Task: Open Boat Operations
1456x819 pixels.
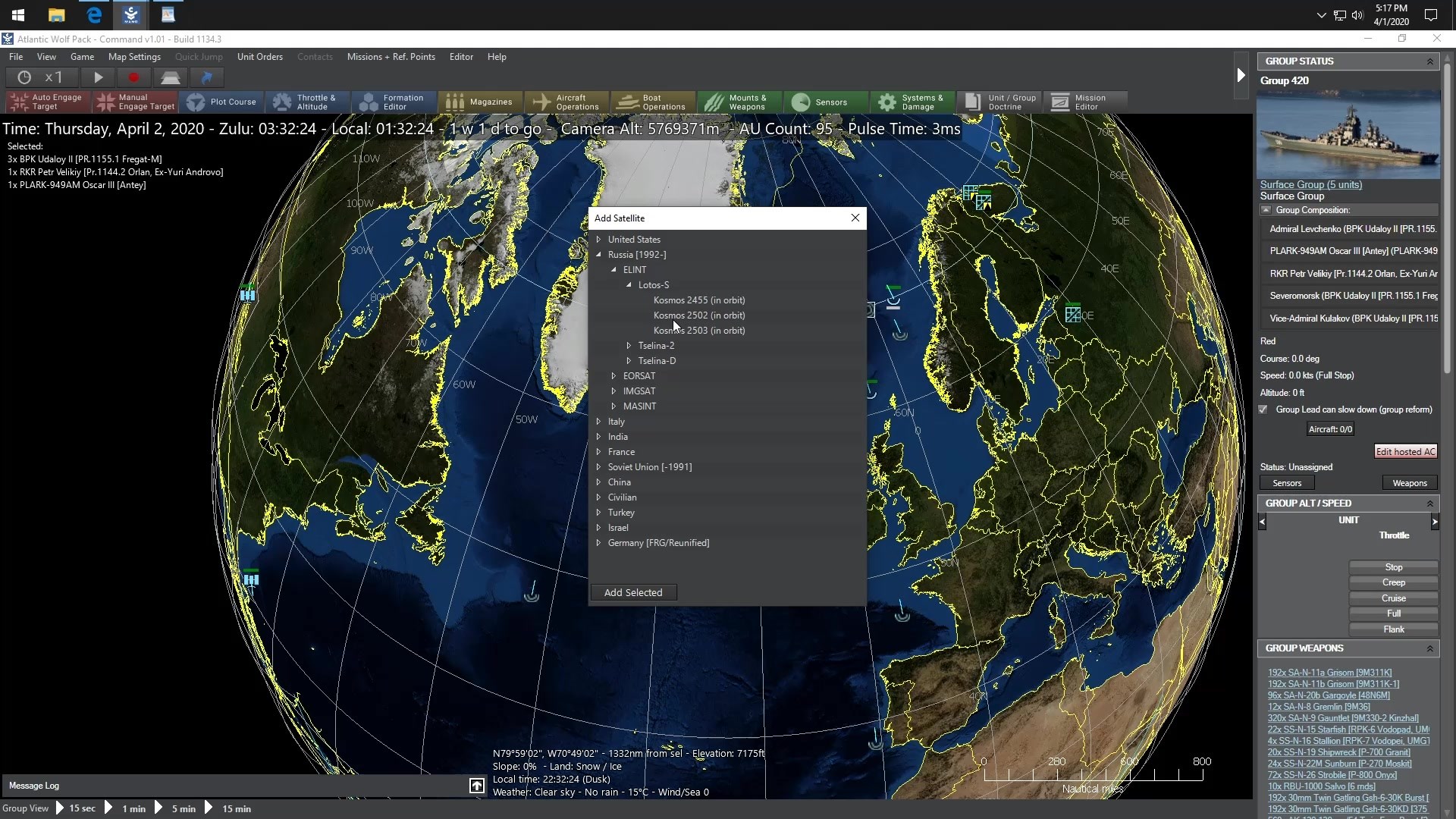Action: click(654, 102)
